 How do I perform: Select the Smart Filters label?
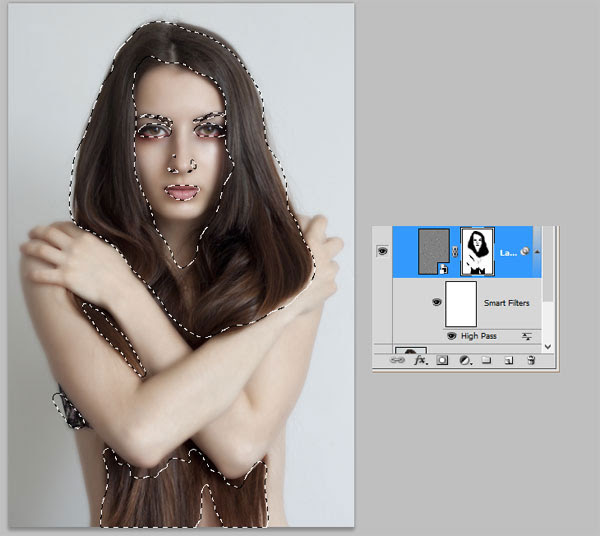click(506, 303)
